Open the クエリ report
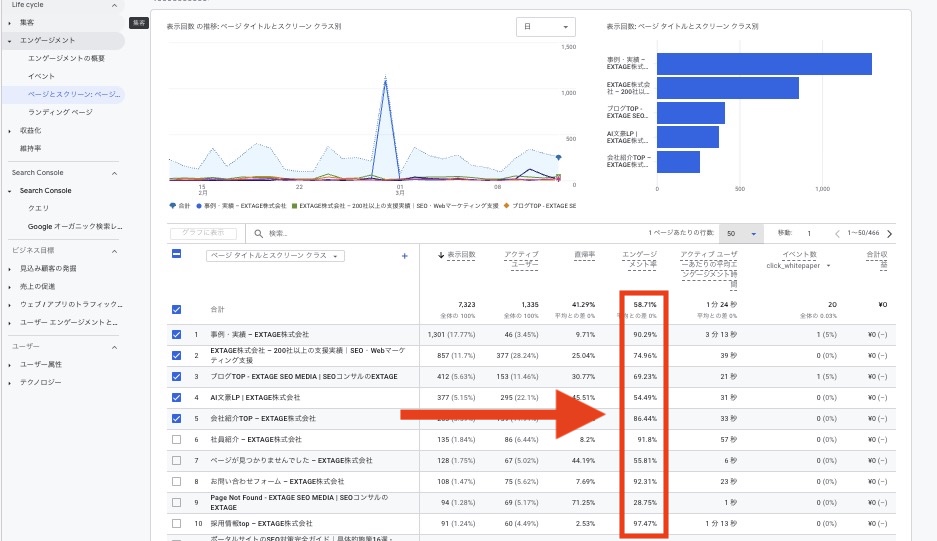937x541 pixels. pyautogui.click(x=38, y=208)
